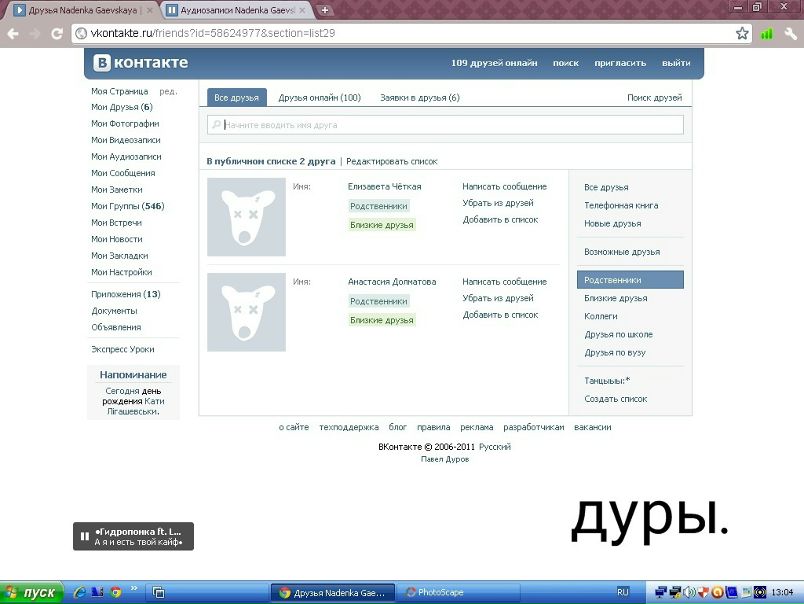
Task: Click Elizaveta Chyotkaya's avatar placeholder
Action: tap(246, 217)
